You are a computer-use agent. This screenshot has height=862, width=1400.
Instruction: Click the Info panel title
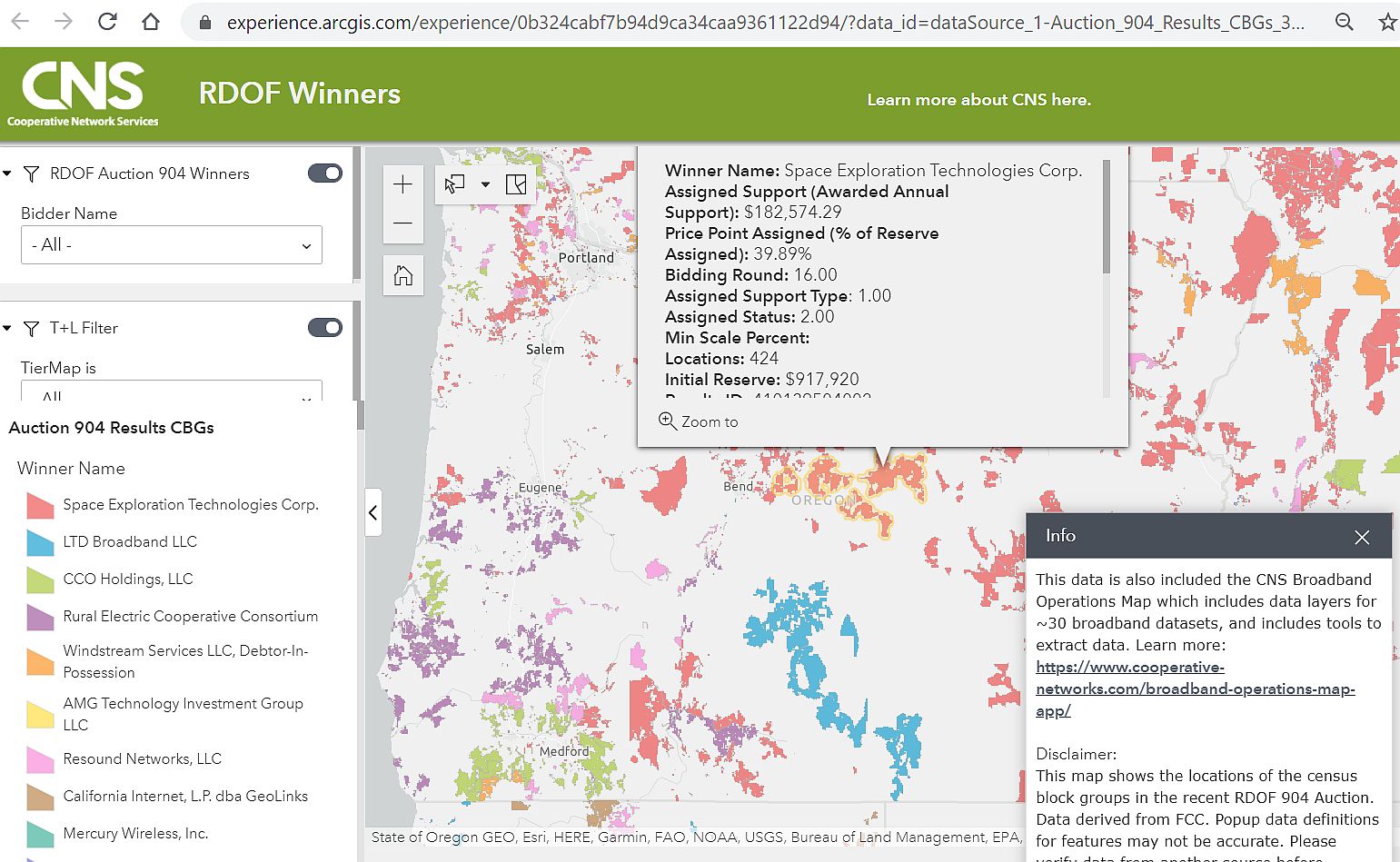click(1060, 536)
